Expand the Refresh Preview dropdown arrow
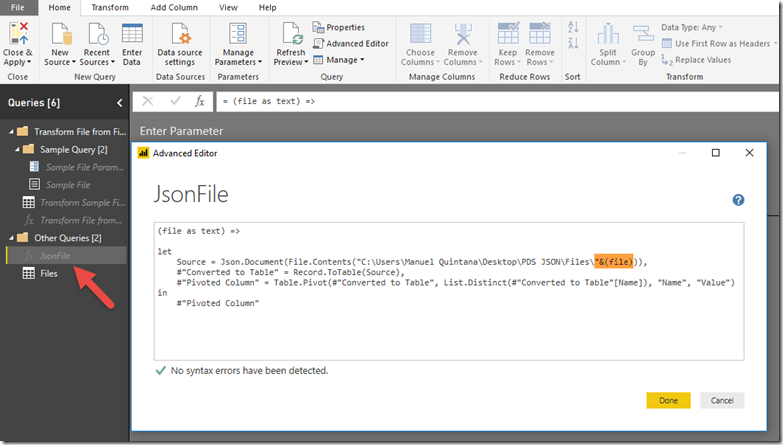 click(306, 62)
